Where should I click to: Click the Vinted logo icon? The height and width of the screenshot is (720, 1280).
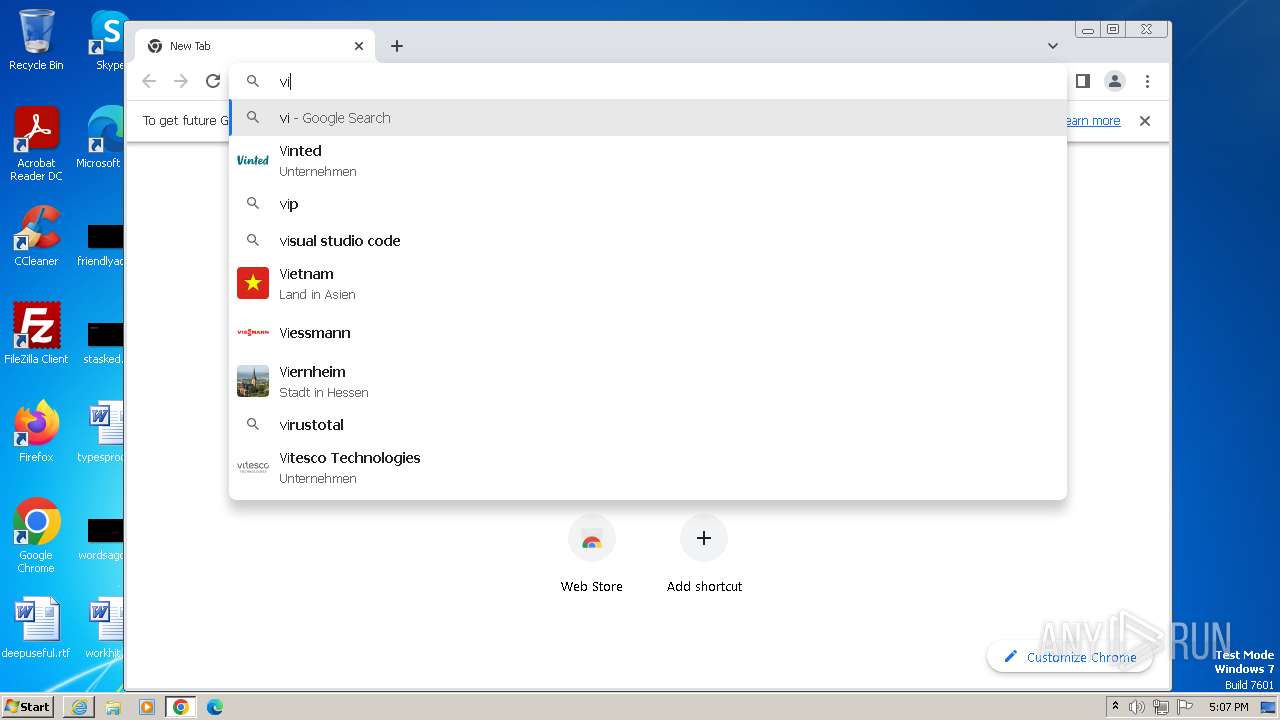pos(253,160)
